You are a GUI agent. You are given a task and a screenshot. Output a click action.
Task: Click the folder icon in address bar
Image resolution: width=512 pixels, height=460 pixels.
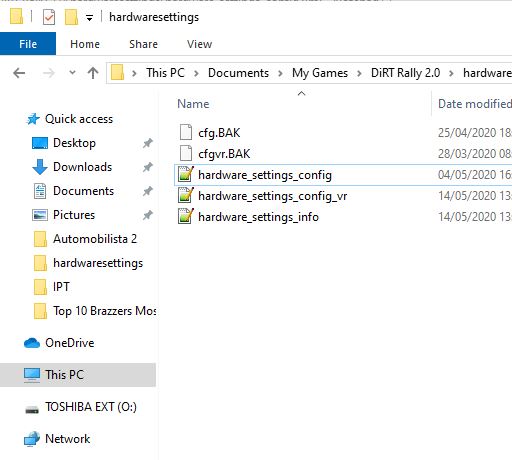coord(117,72)
